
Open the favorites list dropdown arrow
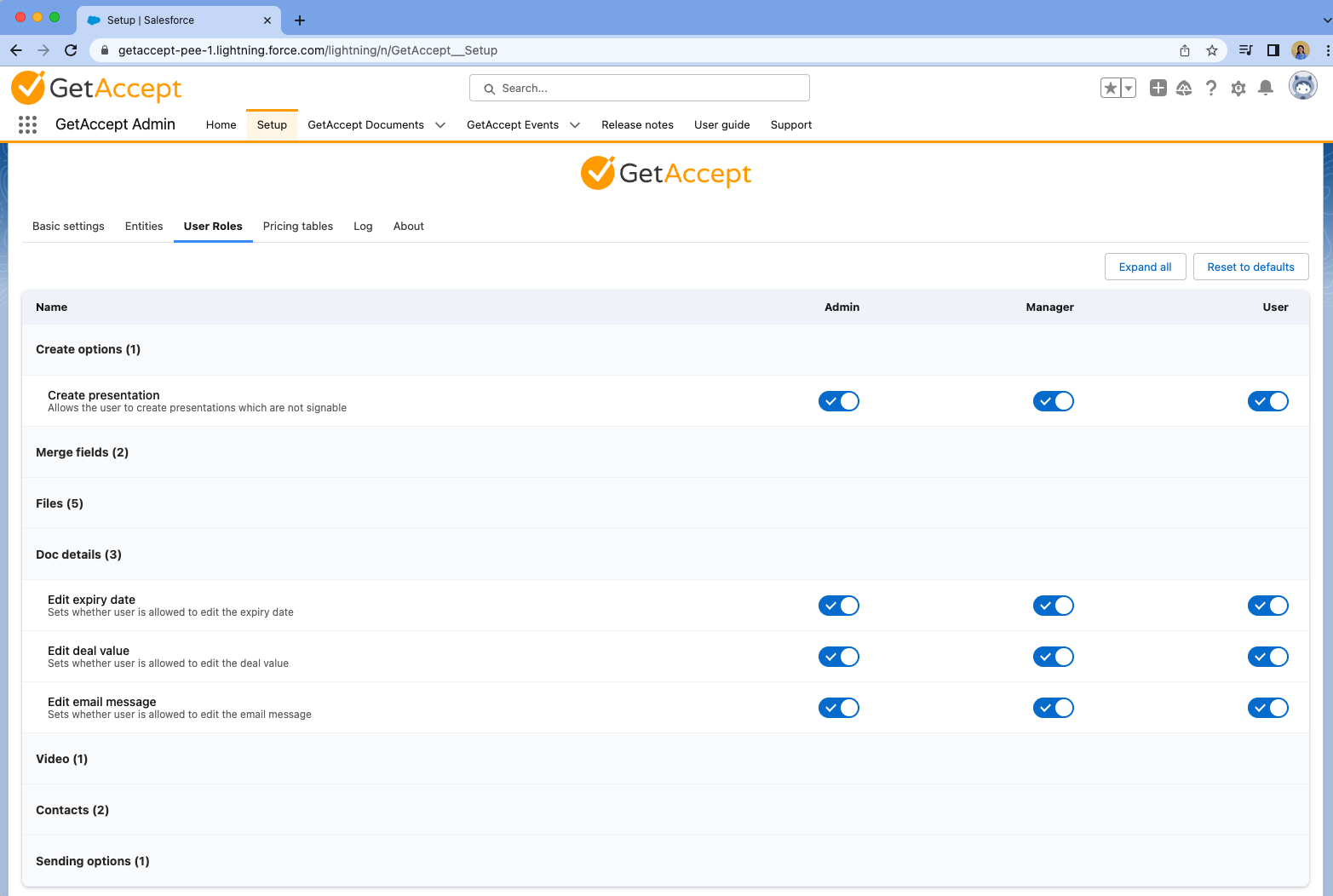(x=1129, y=88)
